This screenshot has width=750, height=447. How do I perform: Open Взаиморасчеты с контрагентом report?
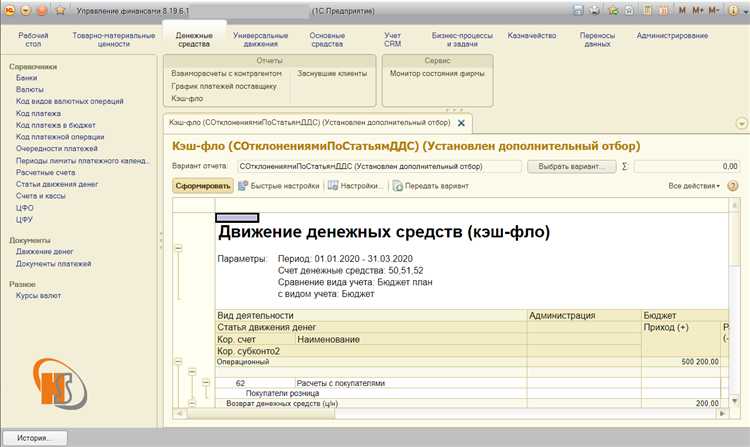226,74
